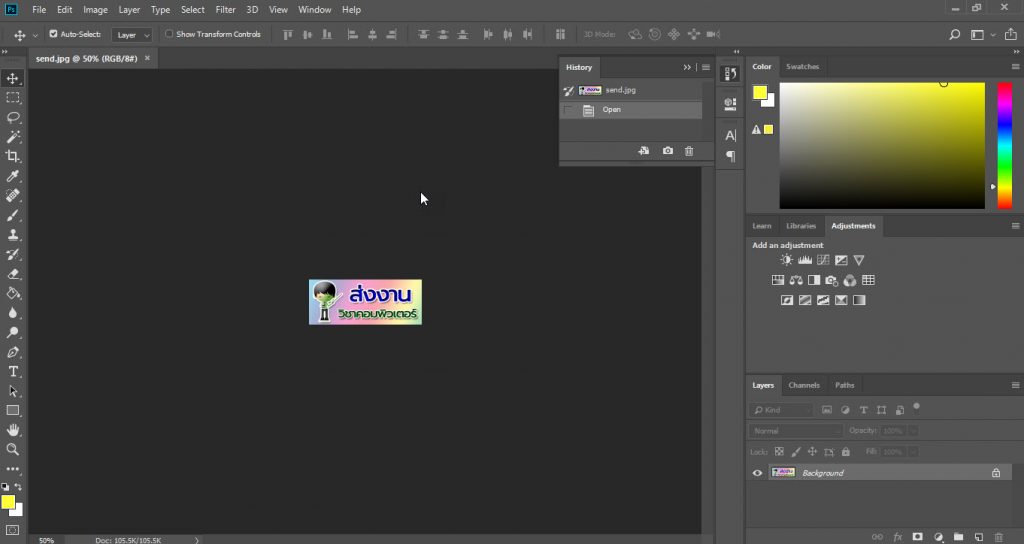
Task: Create new snapshot in History panel
Action: click(668, 151)
